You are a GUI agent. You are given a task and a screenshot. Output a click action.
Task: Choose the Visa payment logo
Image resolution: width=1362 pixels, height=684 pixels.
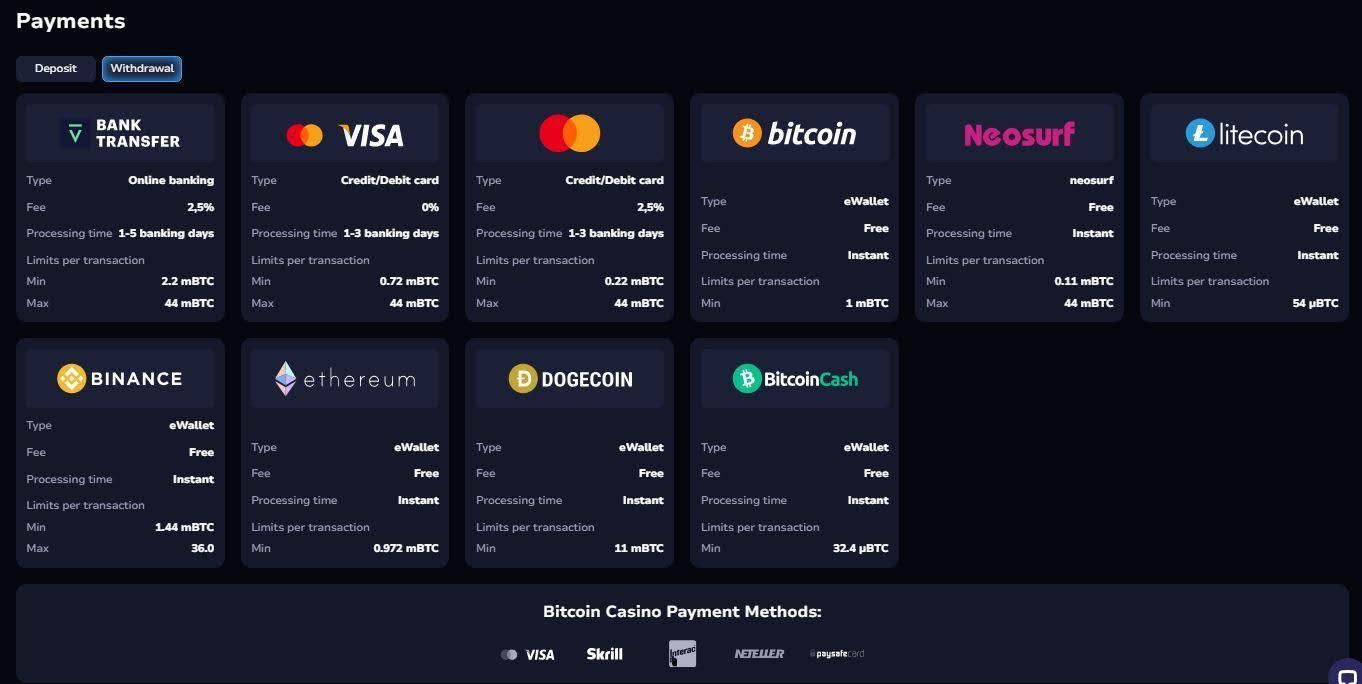[x=345, y=134]
